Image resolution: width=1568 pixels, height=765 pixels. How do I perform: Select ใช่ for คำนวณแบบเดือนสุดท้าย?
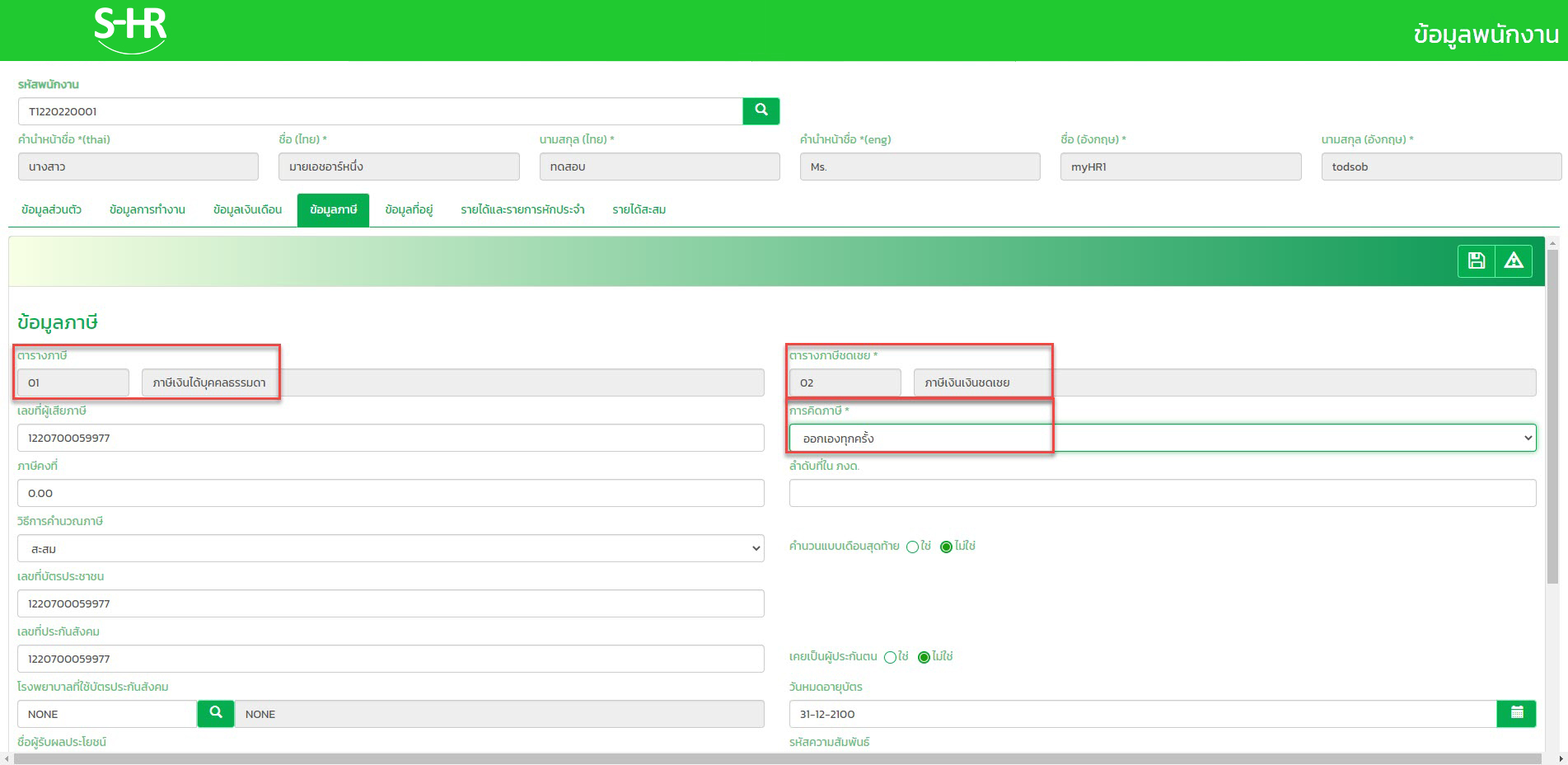pyautogui.click(x=912, y=547)
